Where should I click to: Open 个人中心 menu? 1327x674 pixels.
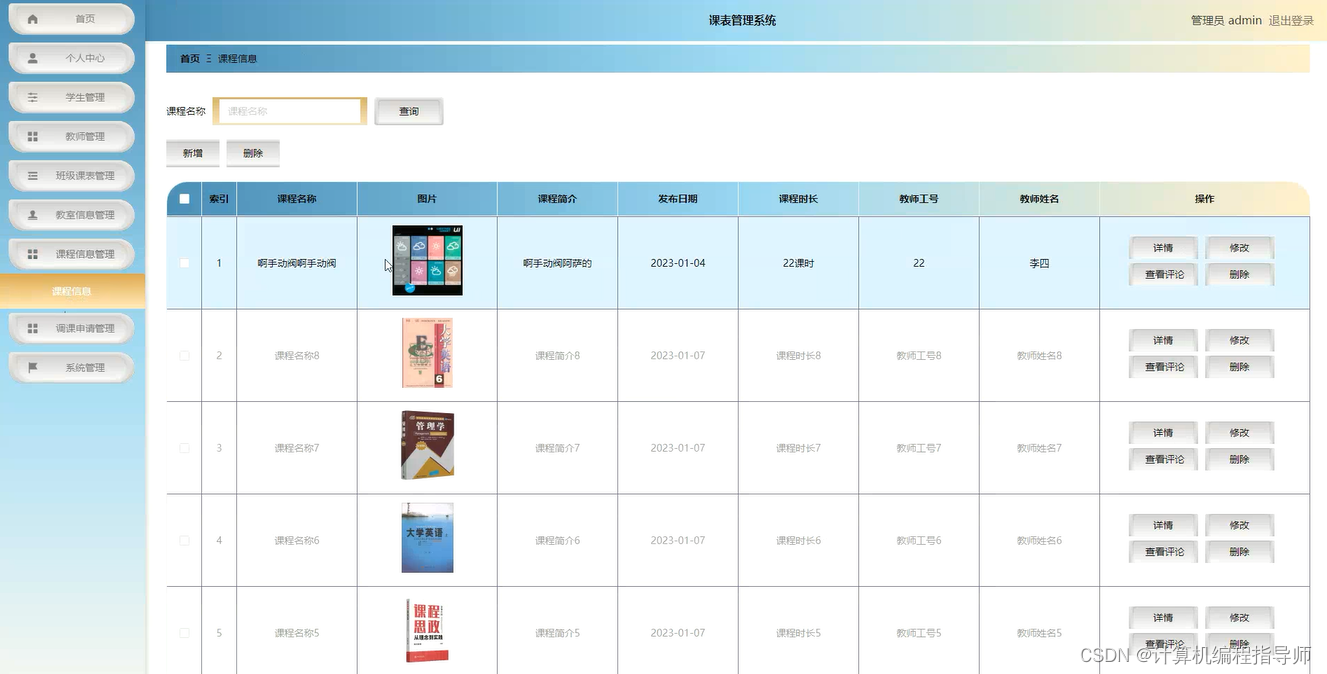tap(71, 58)
